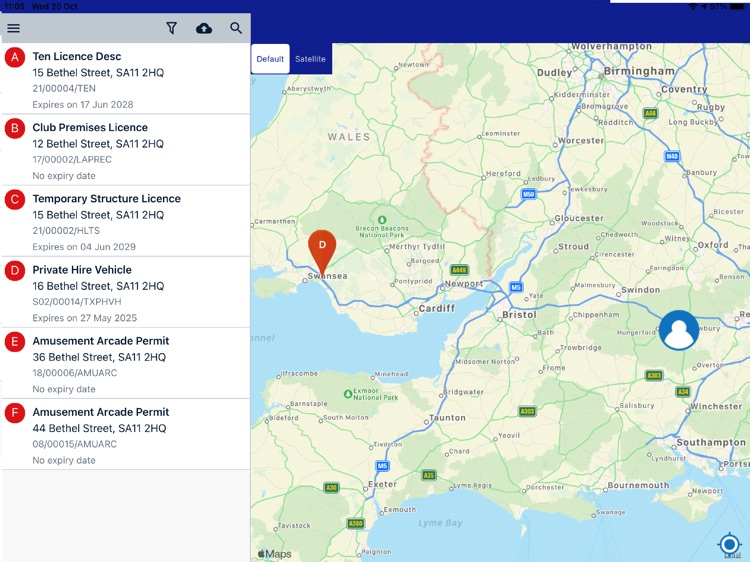Tap the A449 road shield
This screenshot has height=562, width=750.
(x=459, y=270)
